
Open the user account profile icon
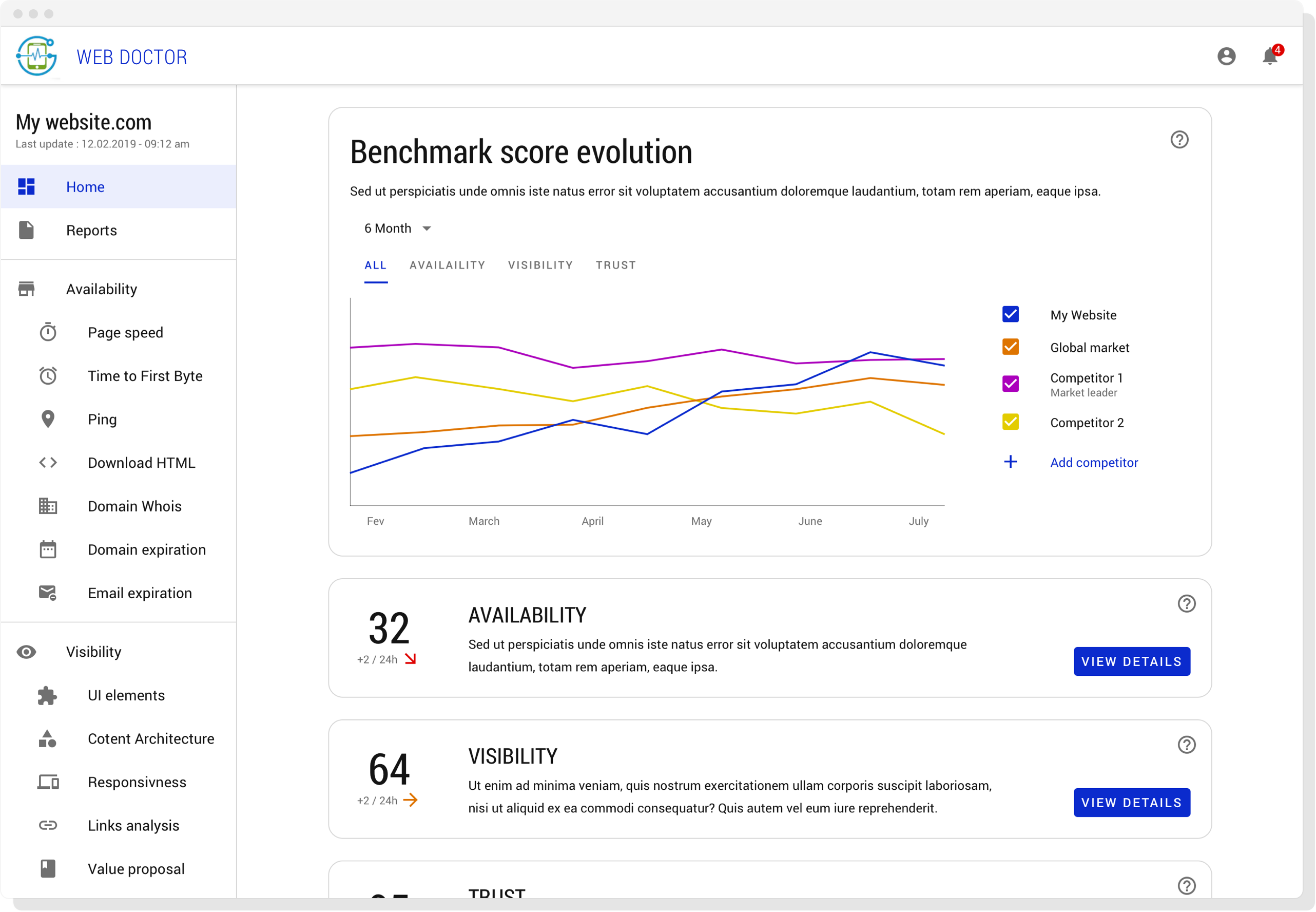click(1226, 56)
